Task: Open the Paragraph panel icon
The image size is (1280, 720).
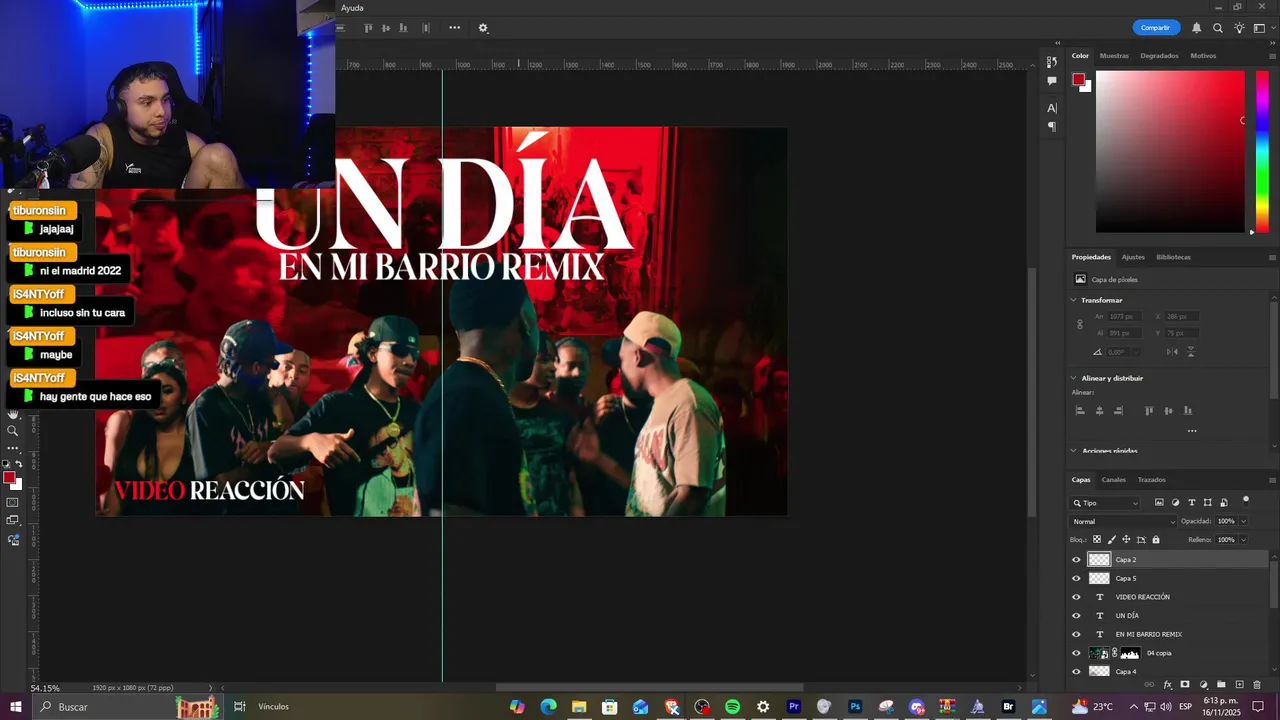Action: point(1052,127)
